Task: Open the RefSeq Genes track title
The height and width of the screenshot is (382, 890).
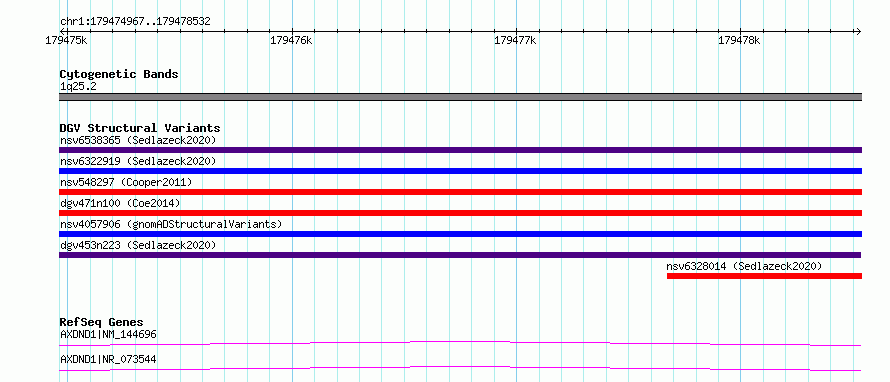Action: click(102, 322)
